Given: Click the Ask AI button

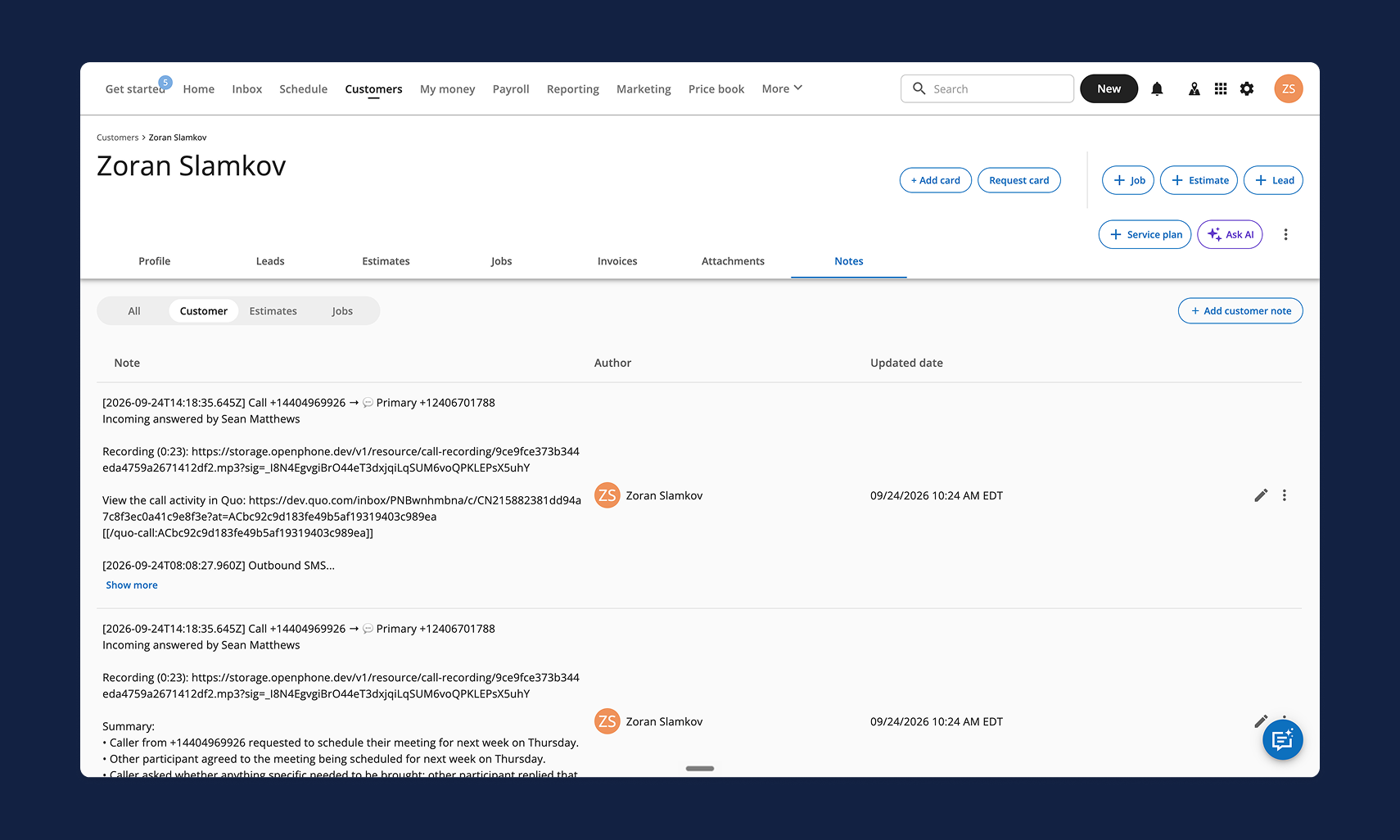Looking at the screenshot, I should (x=1230, y=234).
